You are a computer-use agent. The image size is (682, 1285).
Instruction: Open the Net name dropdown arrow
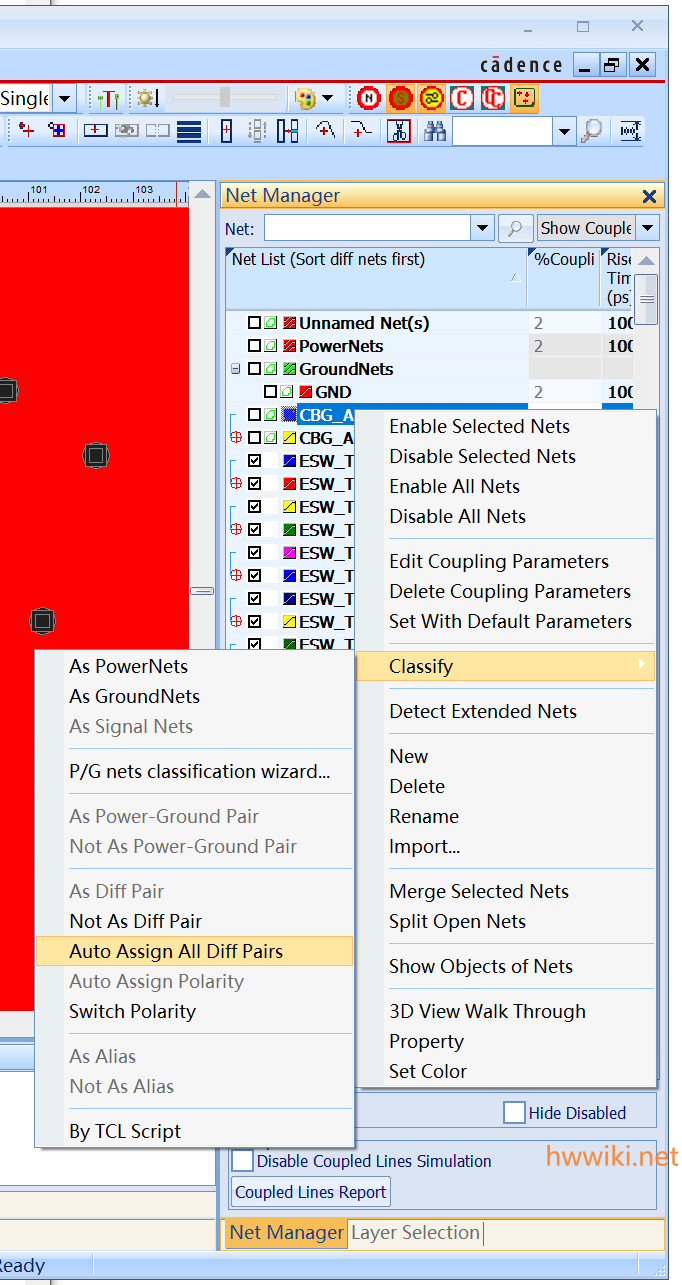pos(483,228)
